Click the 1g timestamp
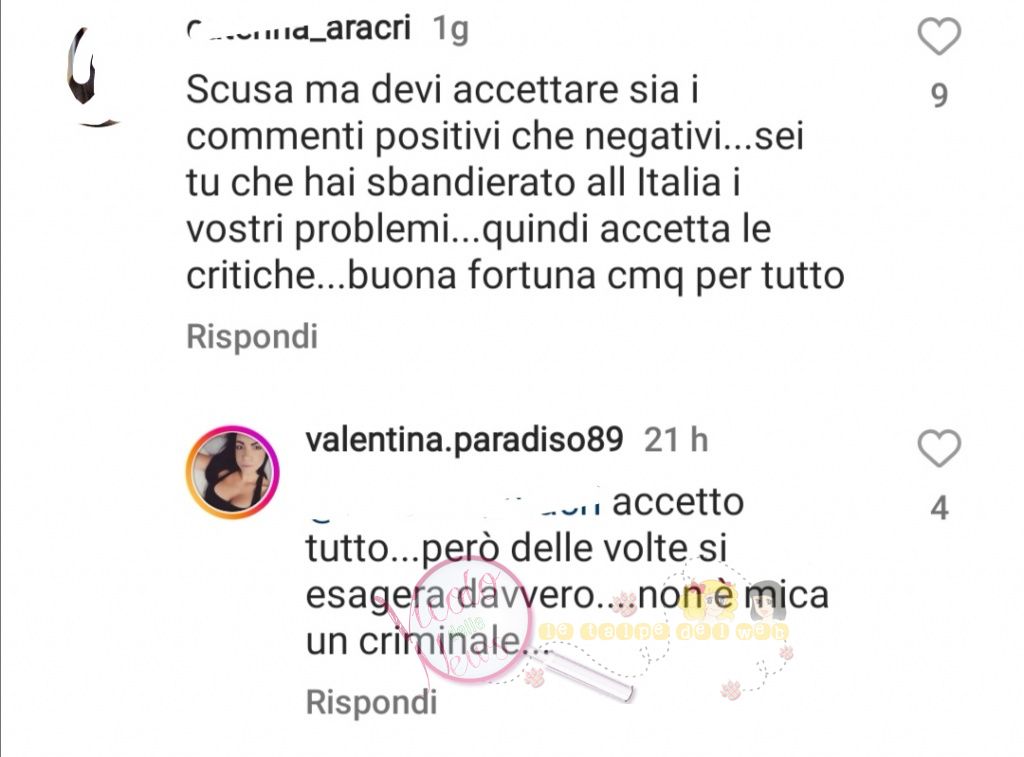The image size is (1024, 757). tap(451, 30)
